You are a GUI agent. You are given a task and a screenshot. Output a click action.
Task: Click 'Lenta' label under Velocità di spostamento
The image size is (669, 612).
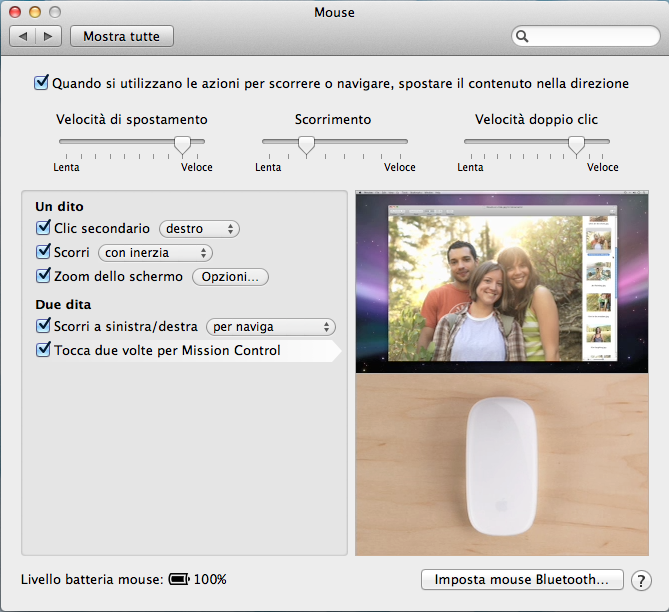(66, 167)
